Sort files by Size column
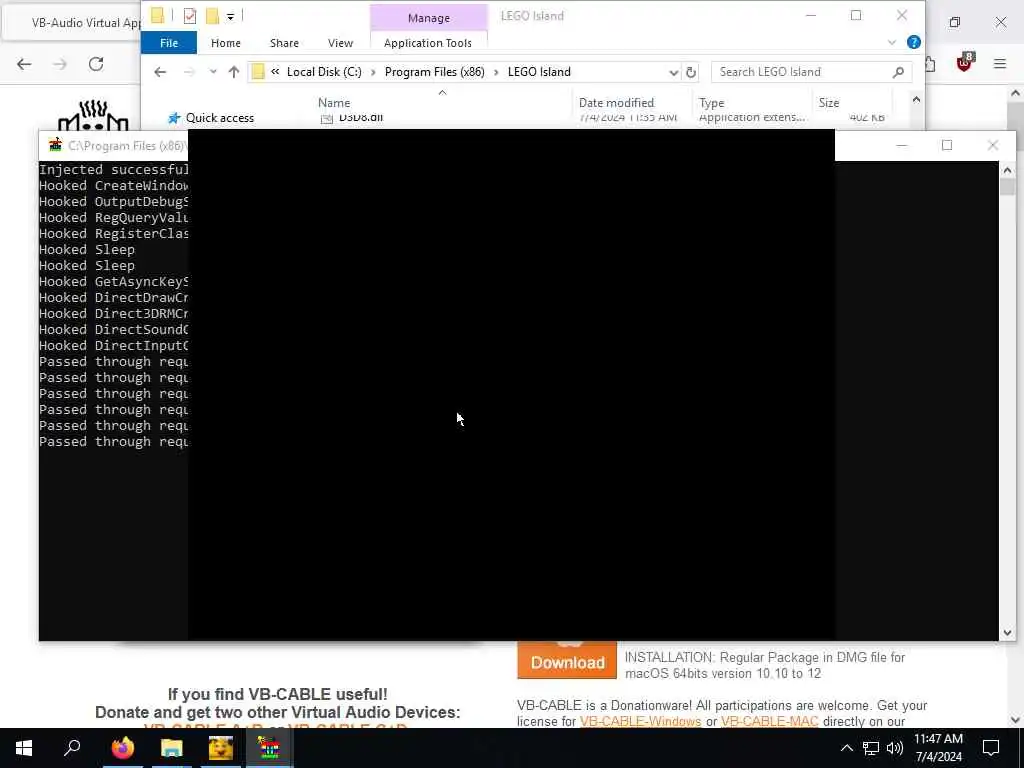 coord(829,103)
